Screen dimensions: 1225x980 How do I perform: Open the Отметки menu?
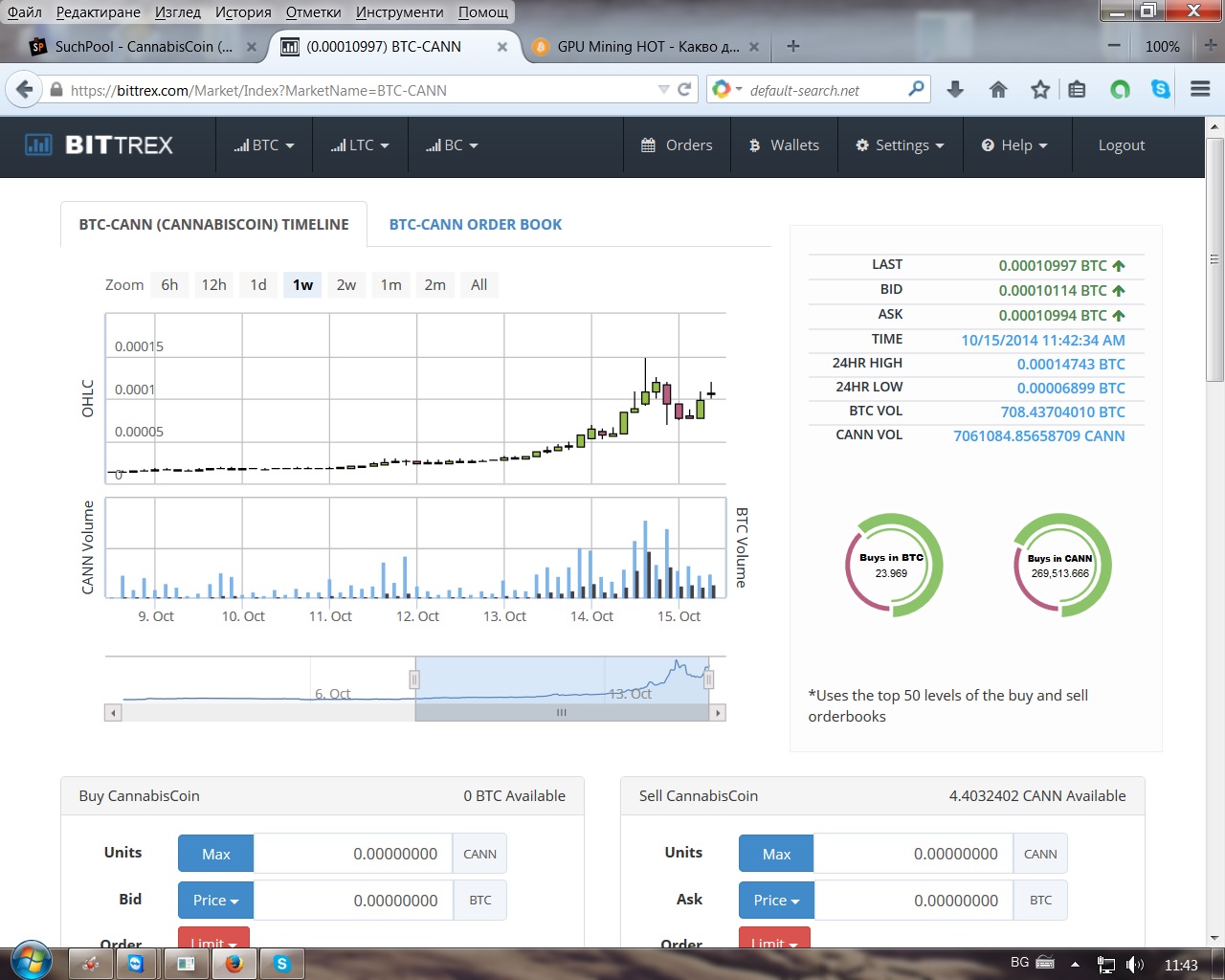pyautogui.click(x=313, y=12)
